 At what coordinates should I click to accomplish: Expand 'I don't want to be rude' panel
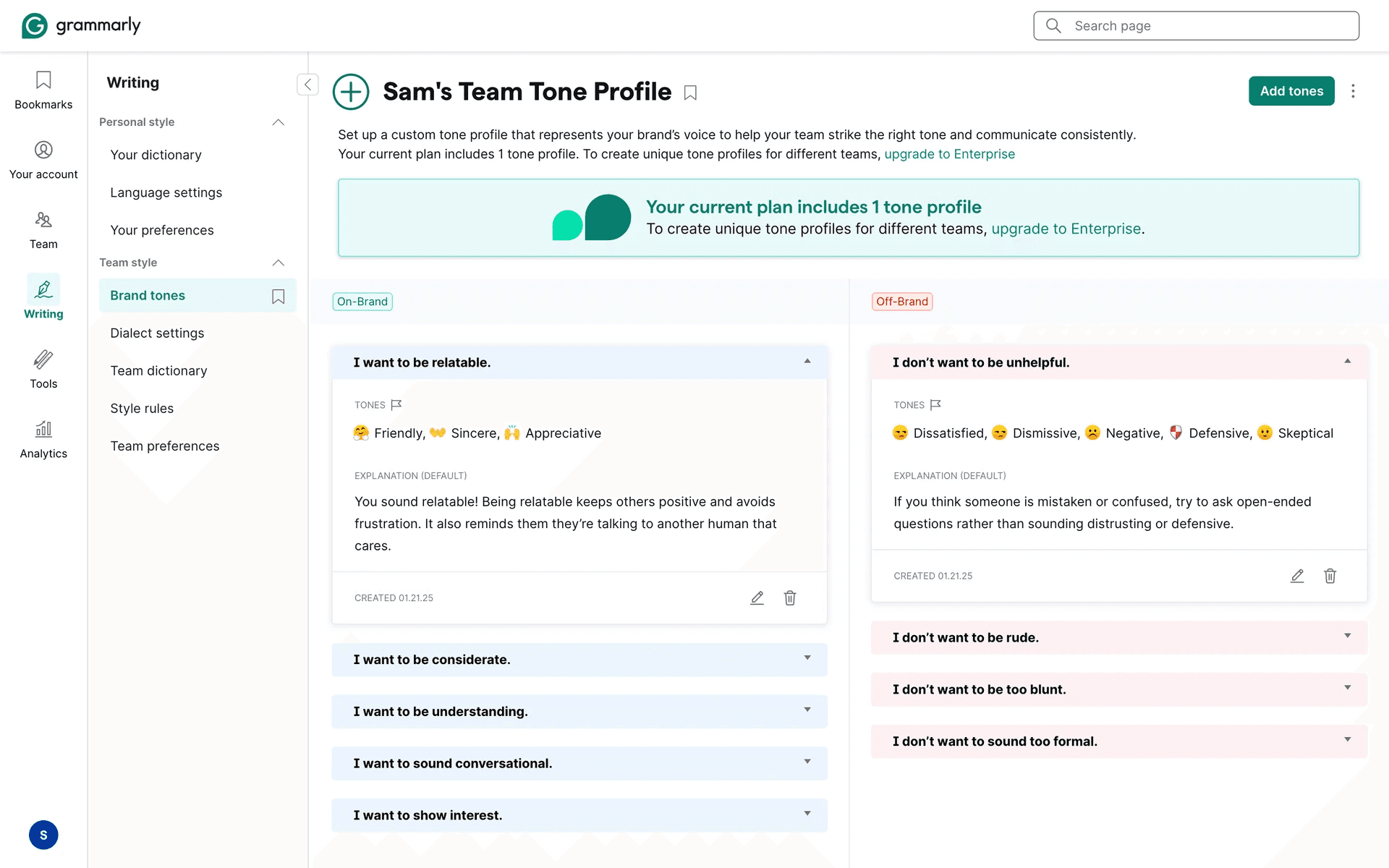point(1347,637)
